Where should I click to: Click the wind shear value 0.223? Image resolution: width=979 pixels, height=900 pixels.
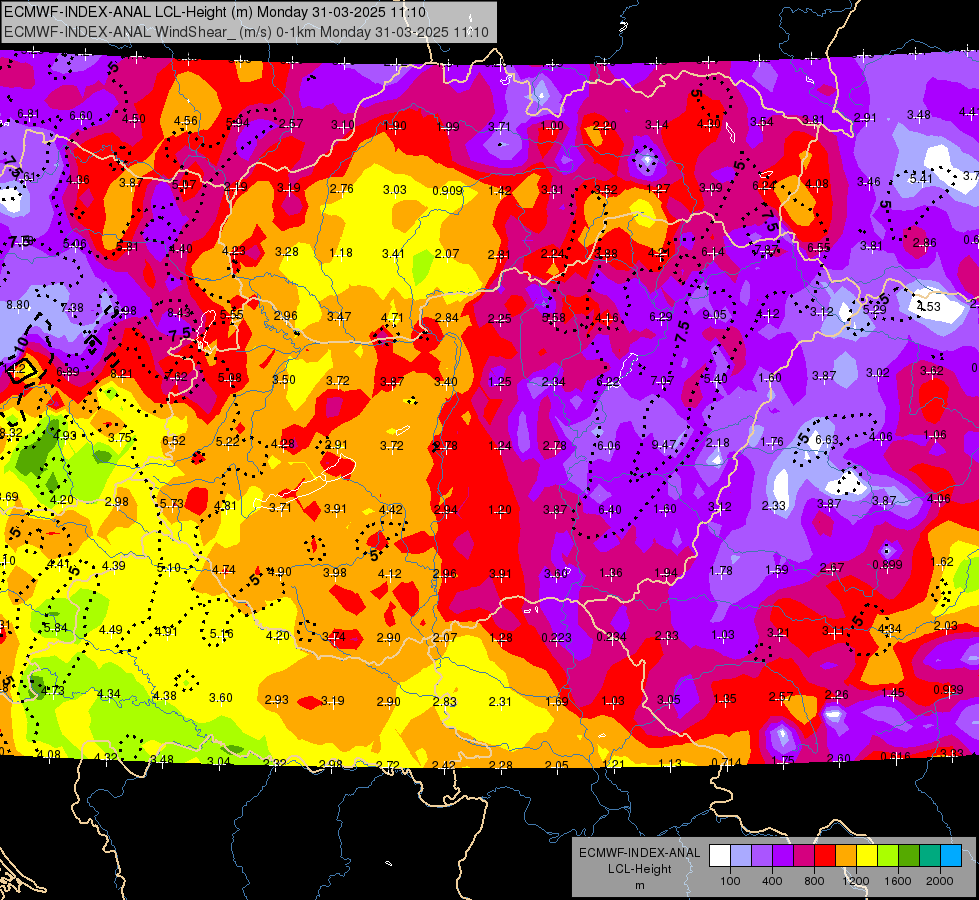tap(556, 637)
